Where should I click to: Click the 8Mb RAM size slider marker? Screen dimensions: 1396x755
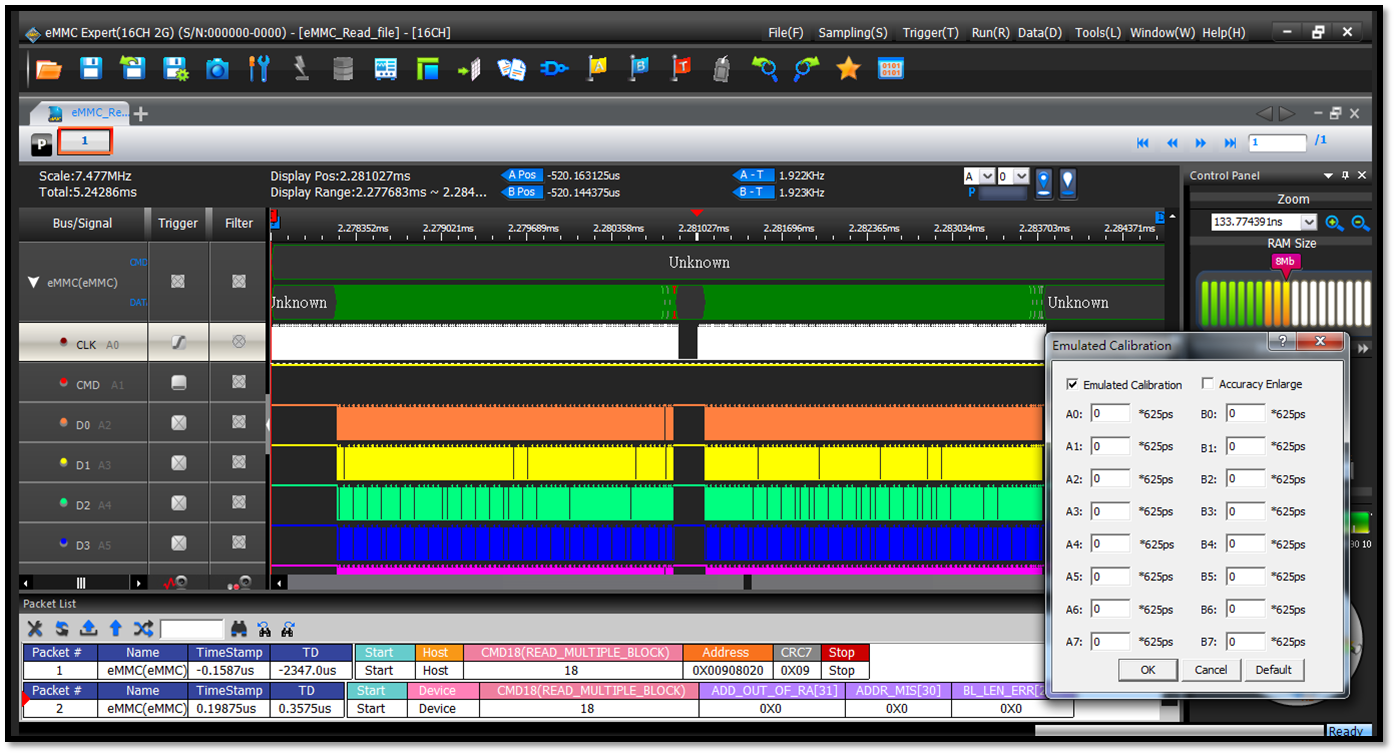pyautogui.click(x=1284, y=262)
